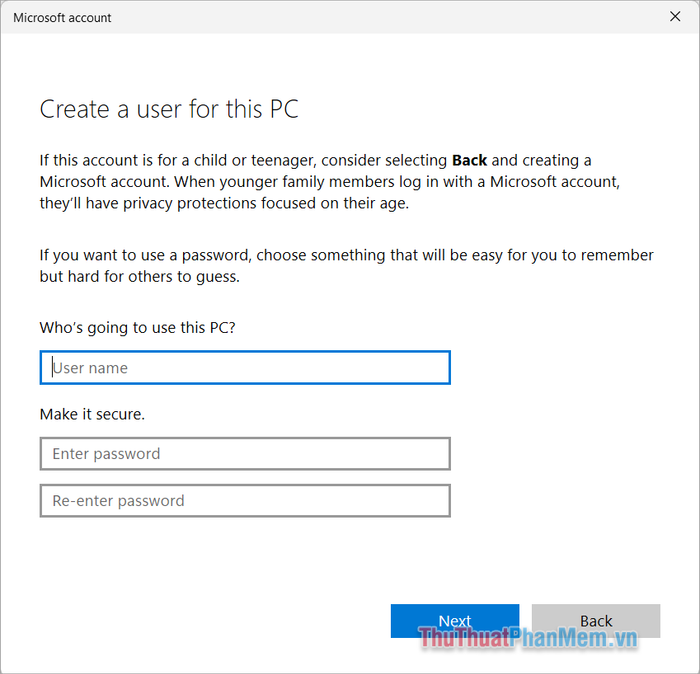The height and width of the screenshot is (674, 700).
Task: Click the 'Create a user for this PC' heading
Action: coord(169,109)
